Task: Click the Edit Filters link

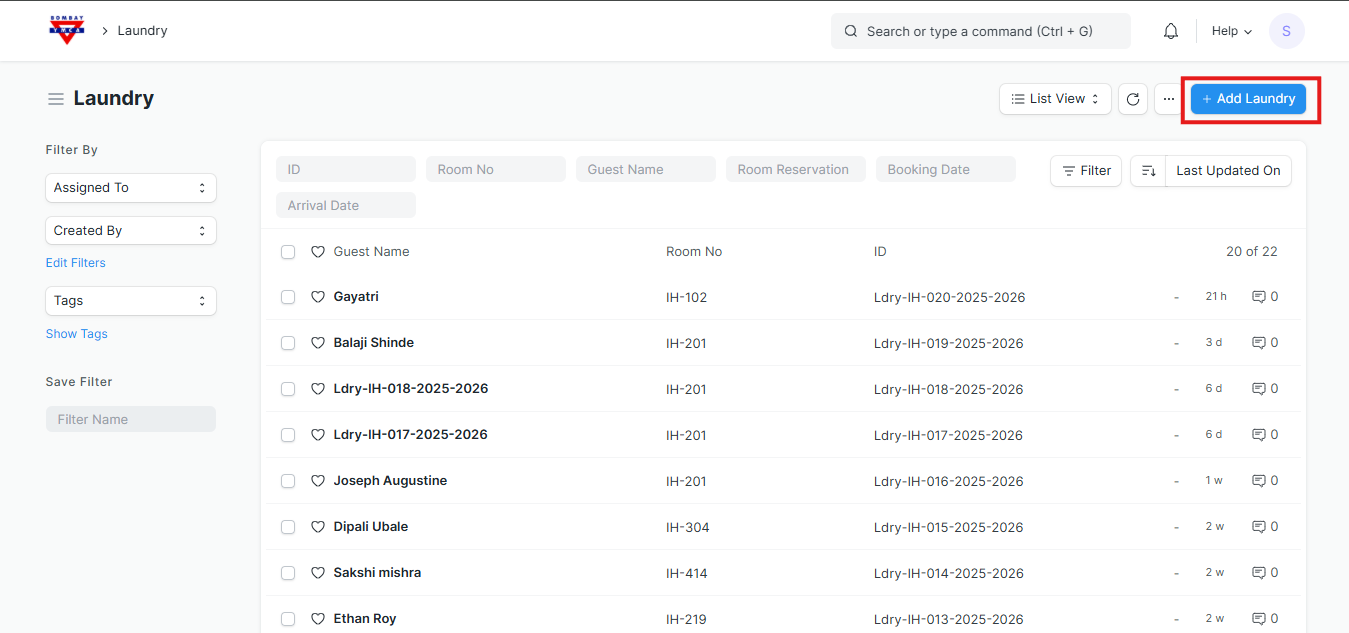Action: (x=75, y=263)
